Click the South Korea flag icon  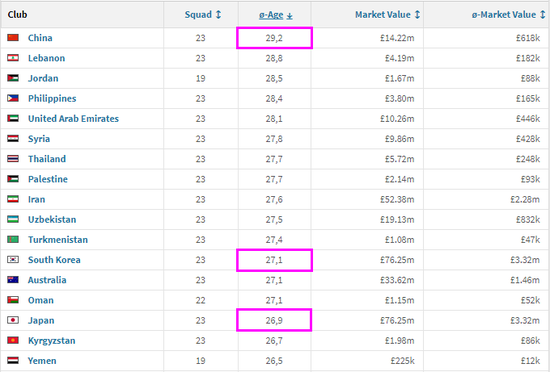pyautogui.click(x=13, y=259)
